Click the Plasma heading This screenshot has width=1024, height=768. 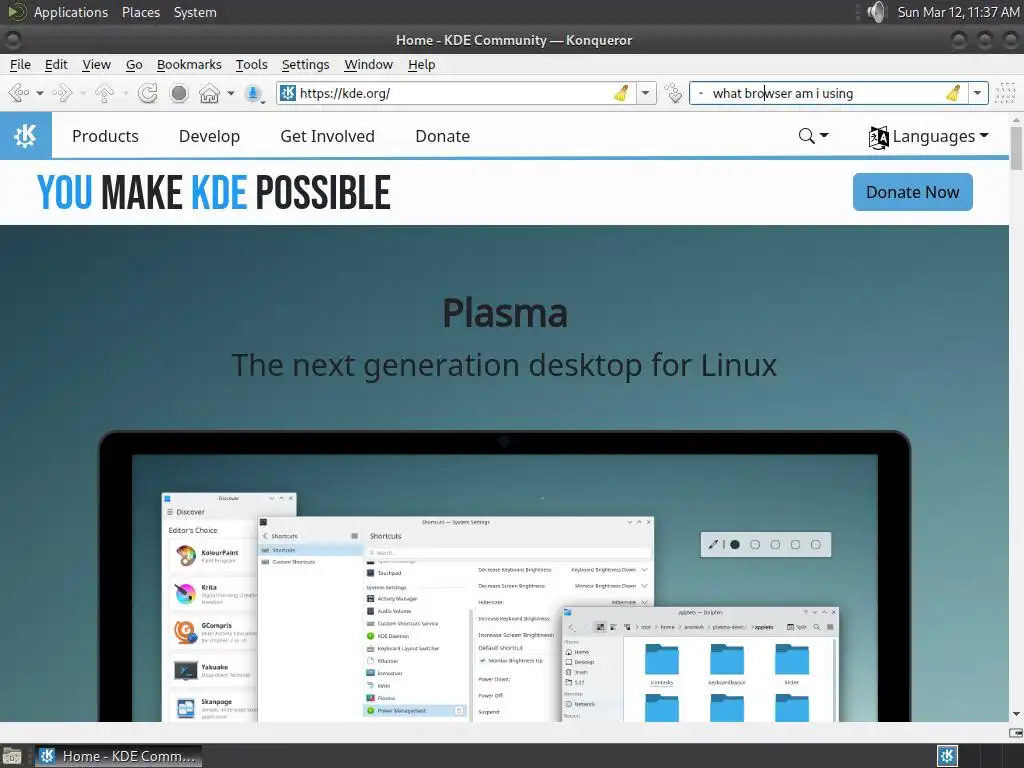(x=505, y=313)
